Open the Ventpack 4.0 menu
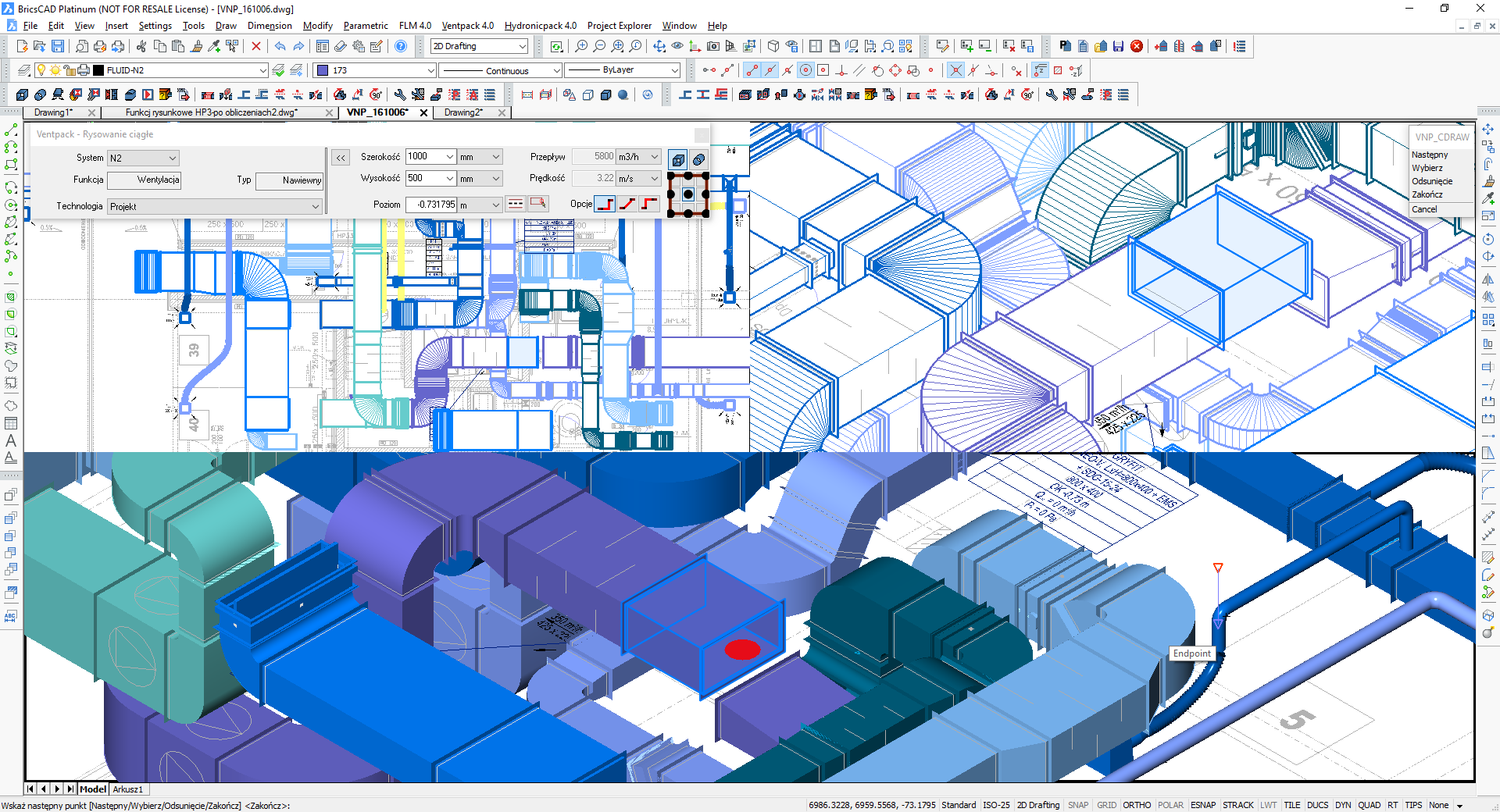1500x812 pixels. click(x=467, y=26)
